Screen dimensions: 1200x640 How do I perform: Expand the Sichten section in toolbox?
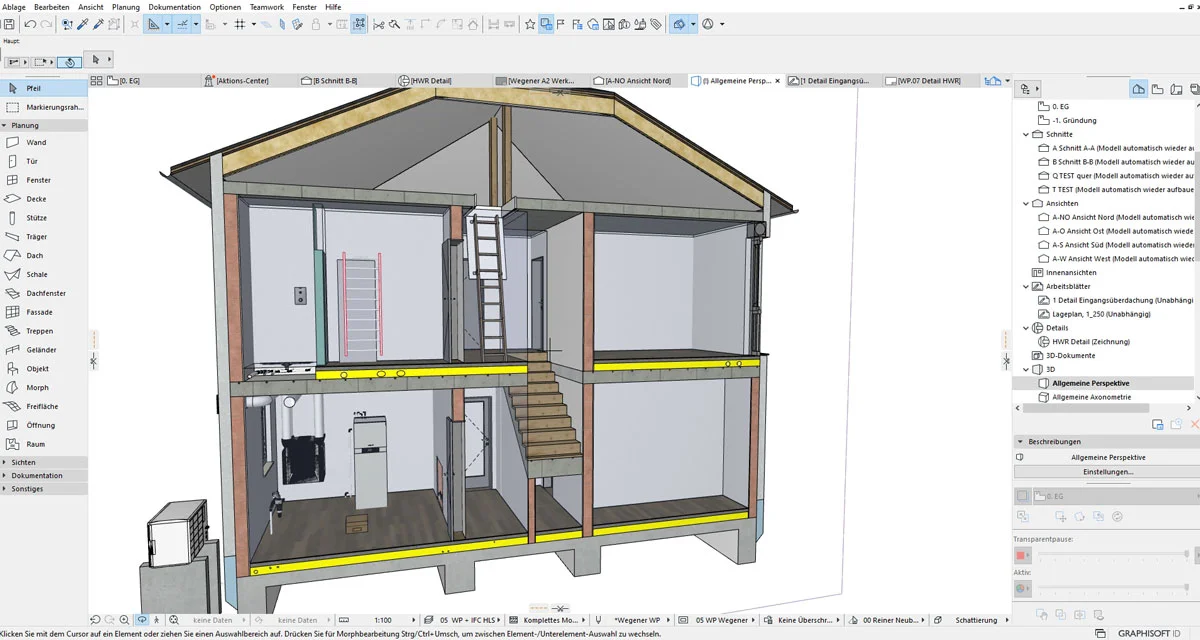point(24,463)
